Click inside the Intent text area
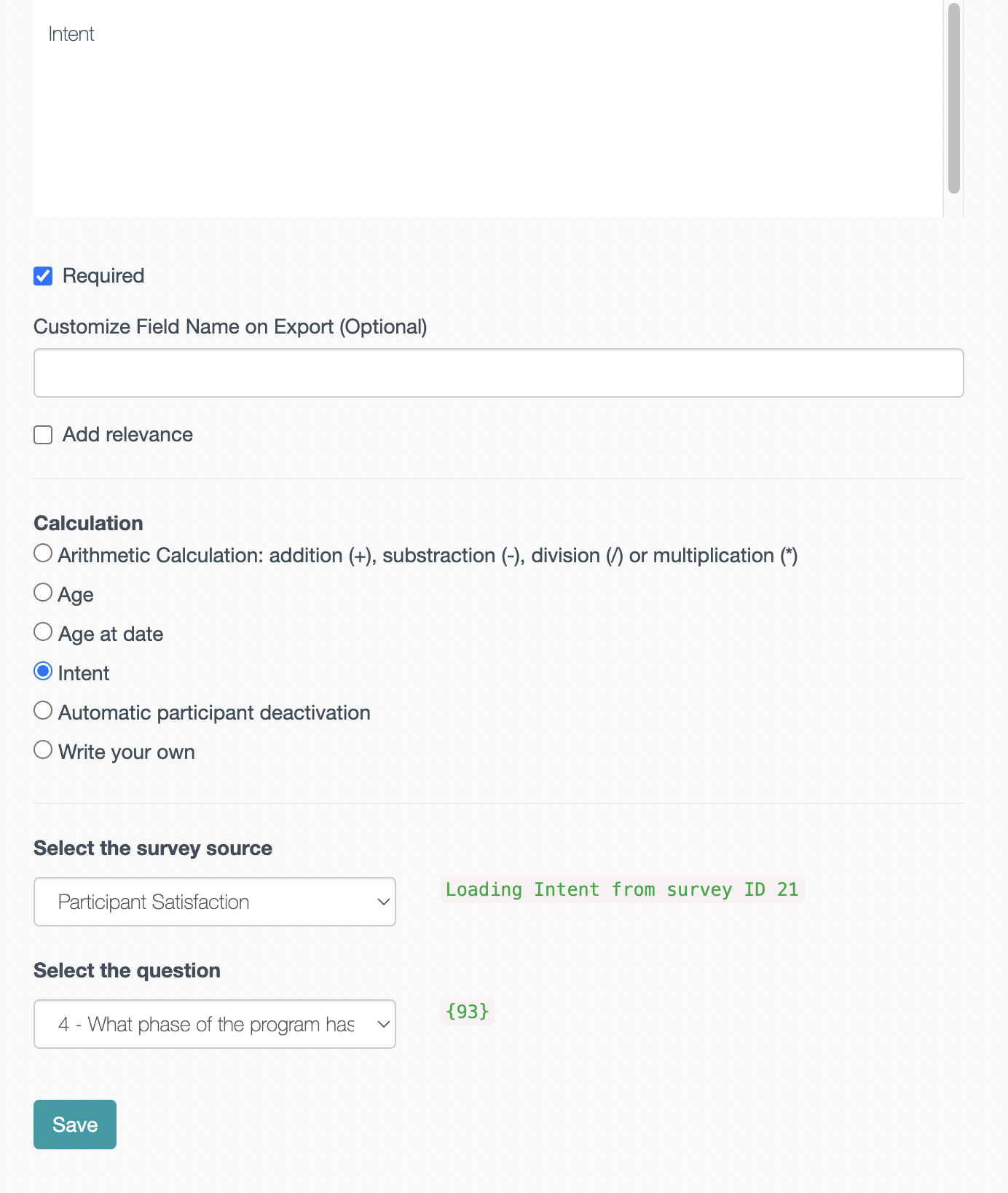 click(x=488, y=109)
